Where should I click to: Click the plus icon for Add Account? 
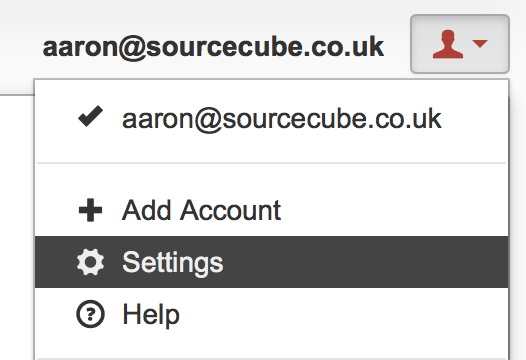(90, 210)
